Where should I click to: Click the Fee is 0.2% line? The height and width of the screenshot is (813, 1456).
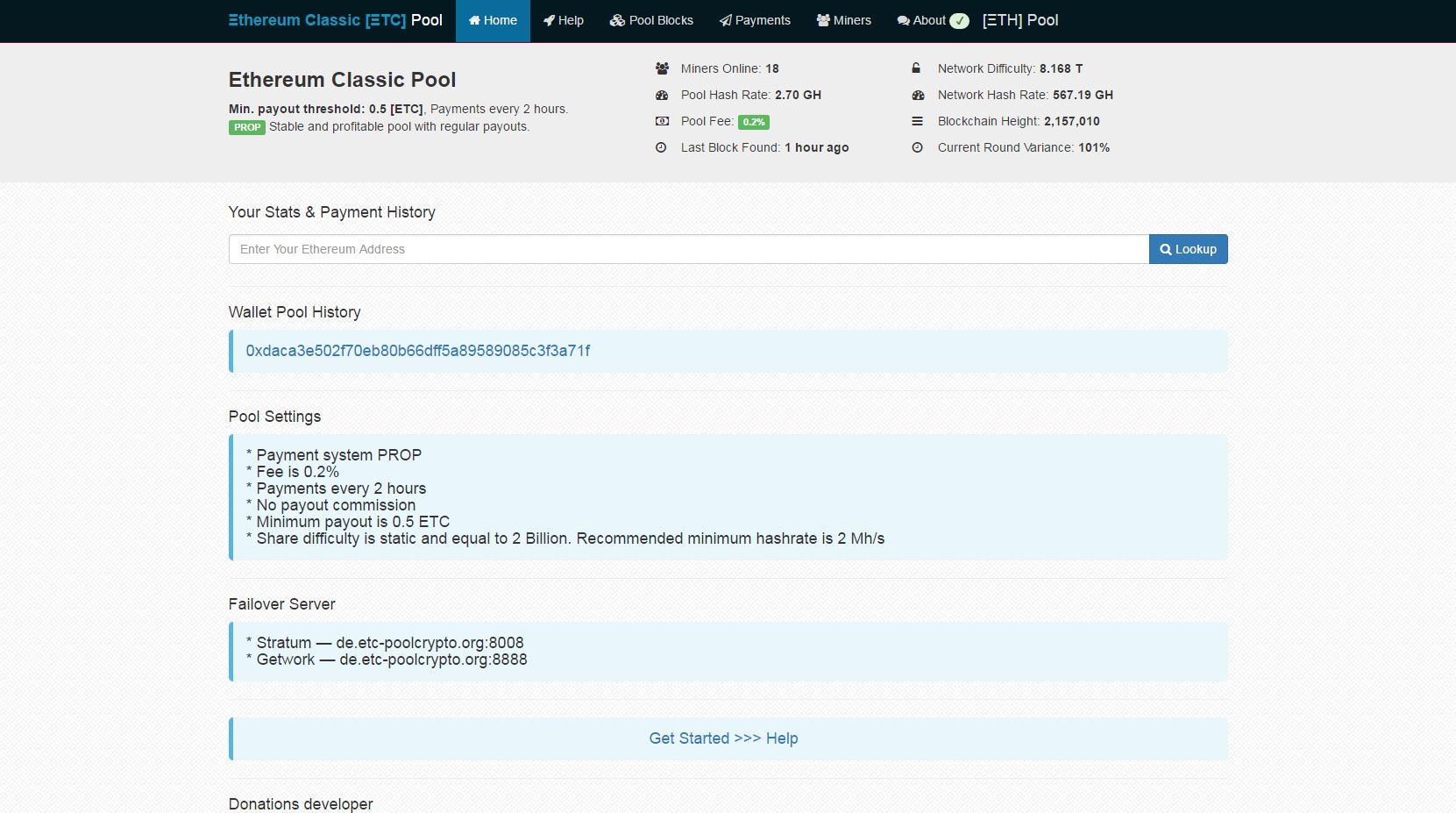coord(293,472)
